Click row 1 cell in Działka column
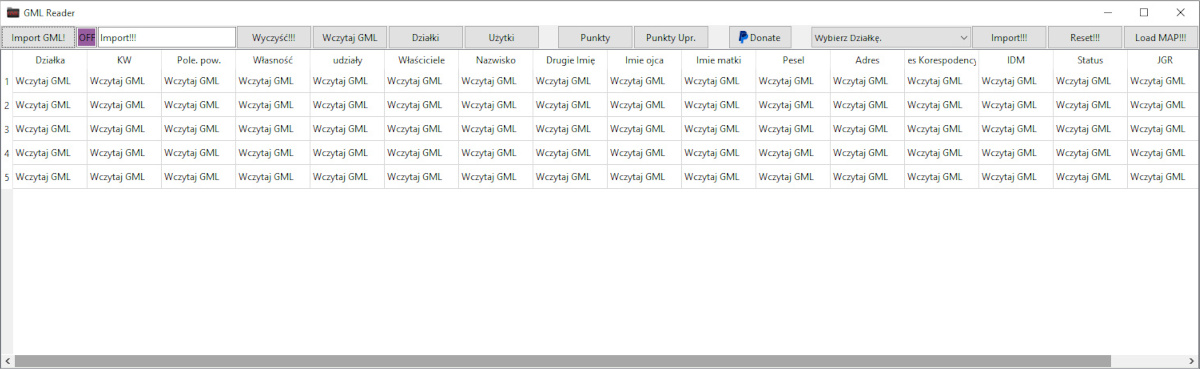This screenshot has height=369, width=1200. (x=50, y=81)
